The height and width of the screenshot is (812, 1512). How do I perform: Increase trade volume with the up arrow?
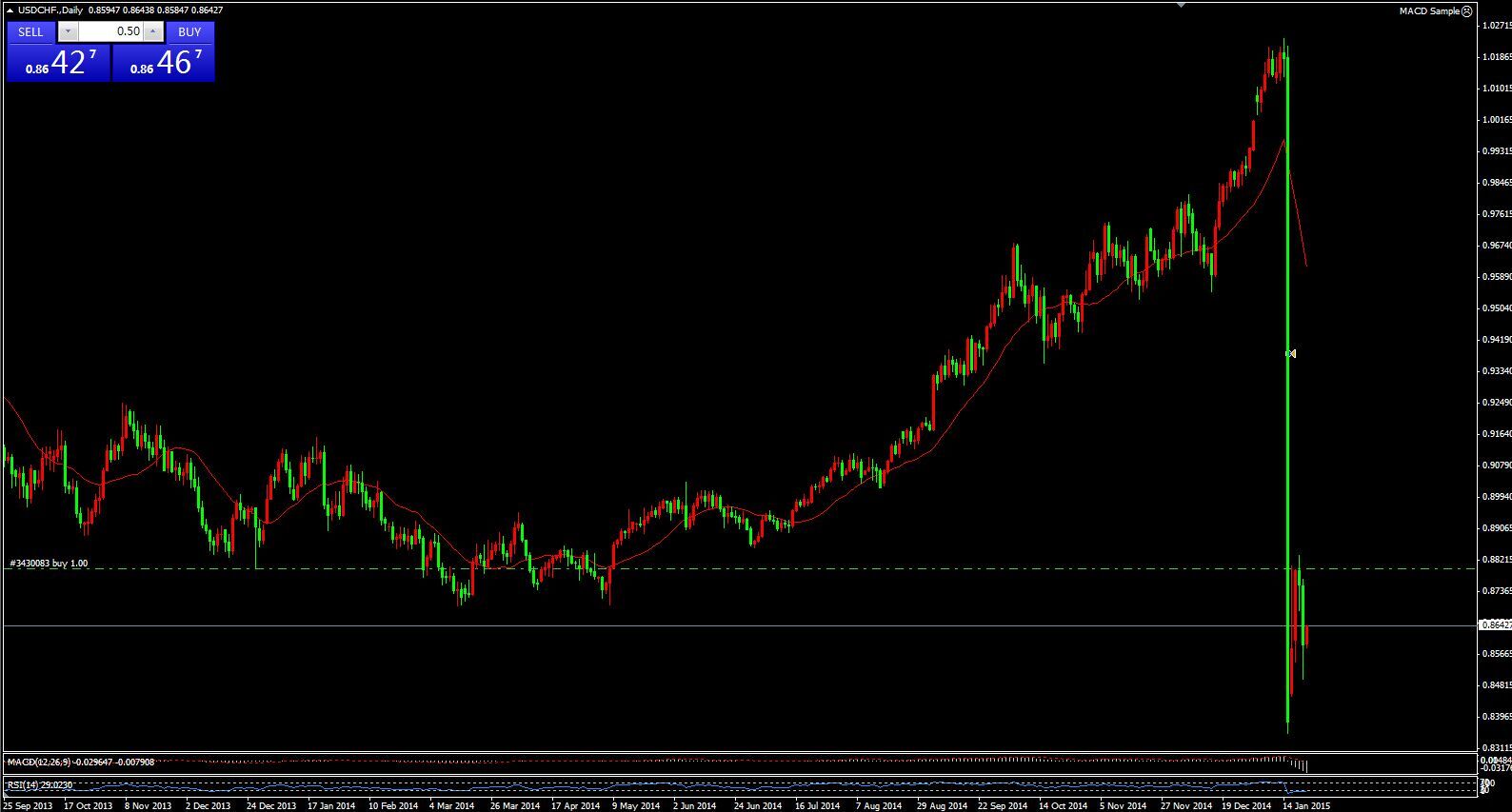(x=152, y=31)
